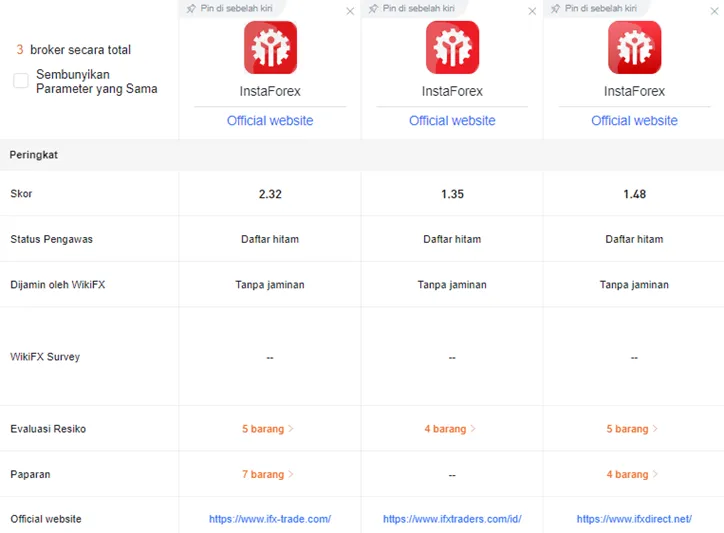Click the WikiFX Survey row label
The height and width of the screenshot is (533, 724).
pyautogui.click(x=45, y=357)
